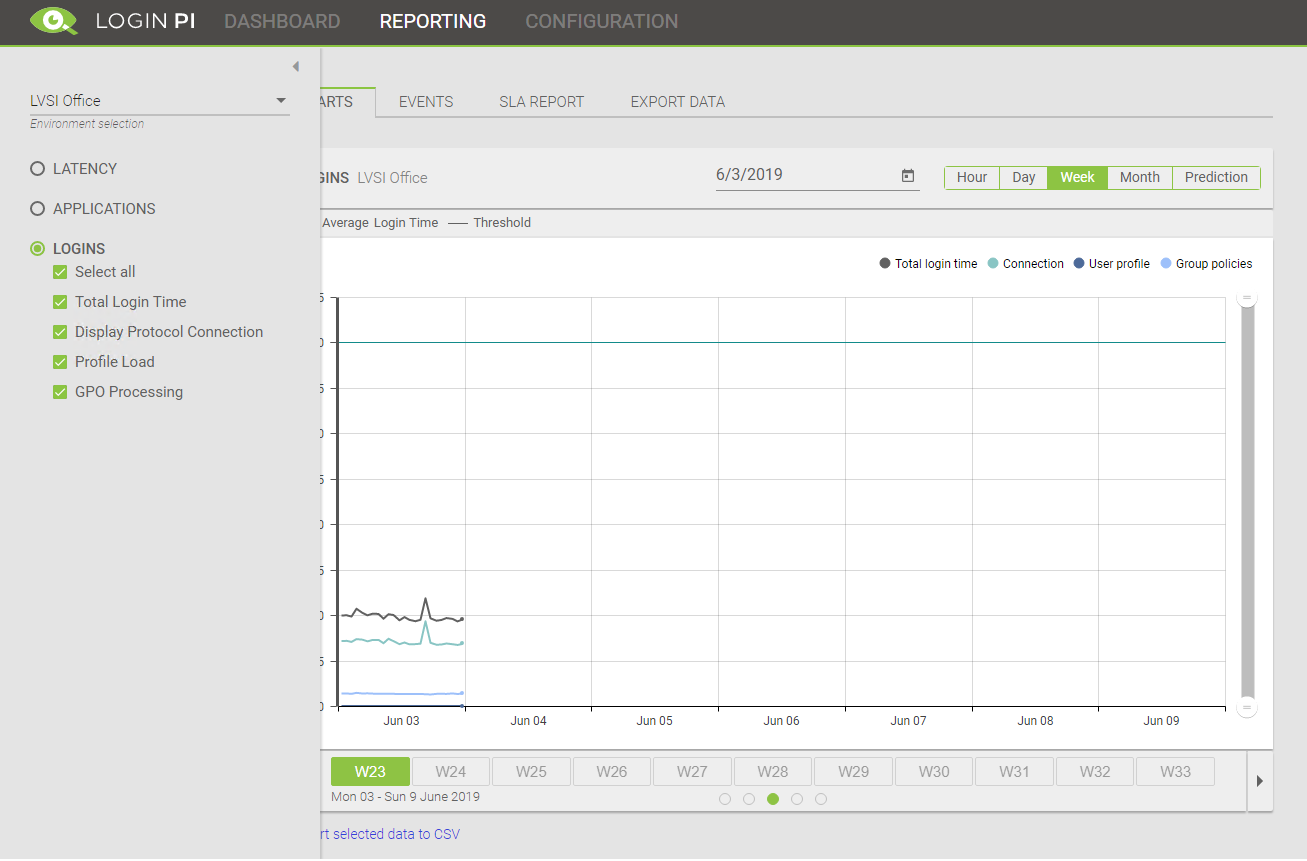This screenshot has width=1307, height=861.
Task: Click the Threshold legend label
Action: coord(502,223)
